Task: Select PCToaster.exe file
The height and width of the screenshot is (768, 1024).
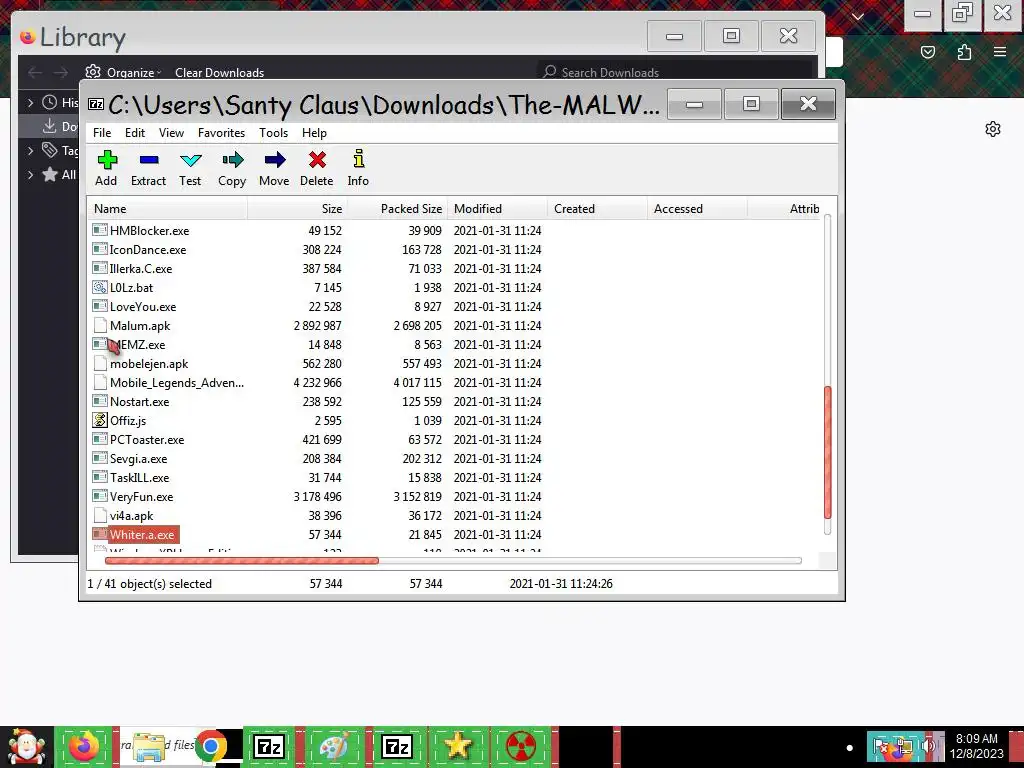Action: coord(147,440)
